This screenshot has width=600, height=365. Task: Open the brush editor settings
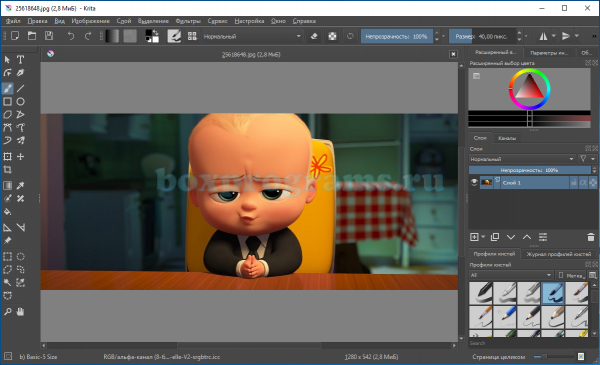point(174,36)
